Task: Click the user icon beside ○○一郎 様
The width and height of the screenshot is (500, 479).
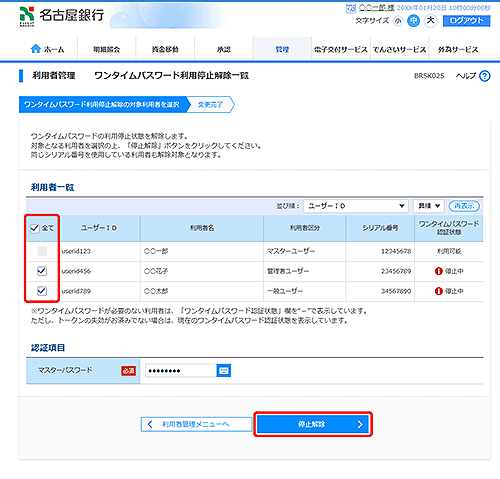Action: point(351,8)
